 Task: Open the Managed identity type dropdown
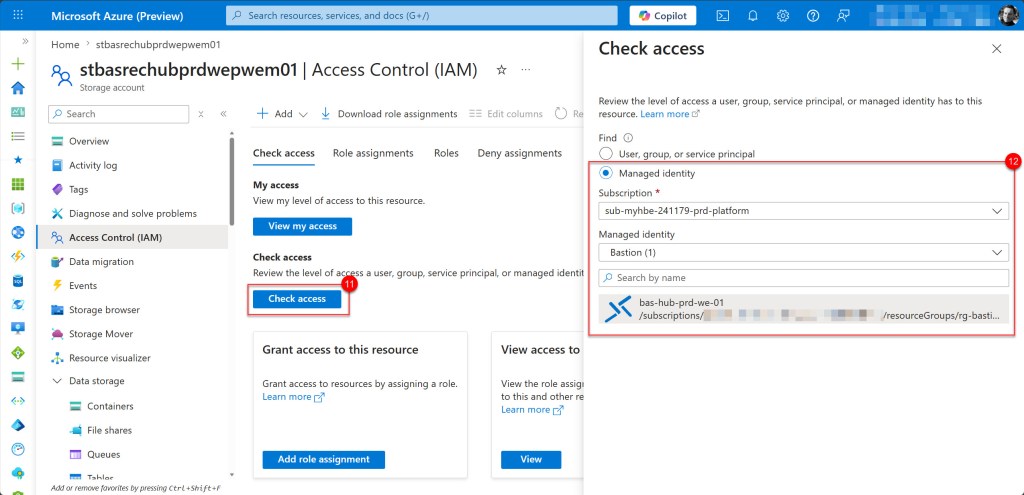pyautogui.click(x=803, y=253)
